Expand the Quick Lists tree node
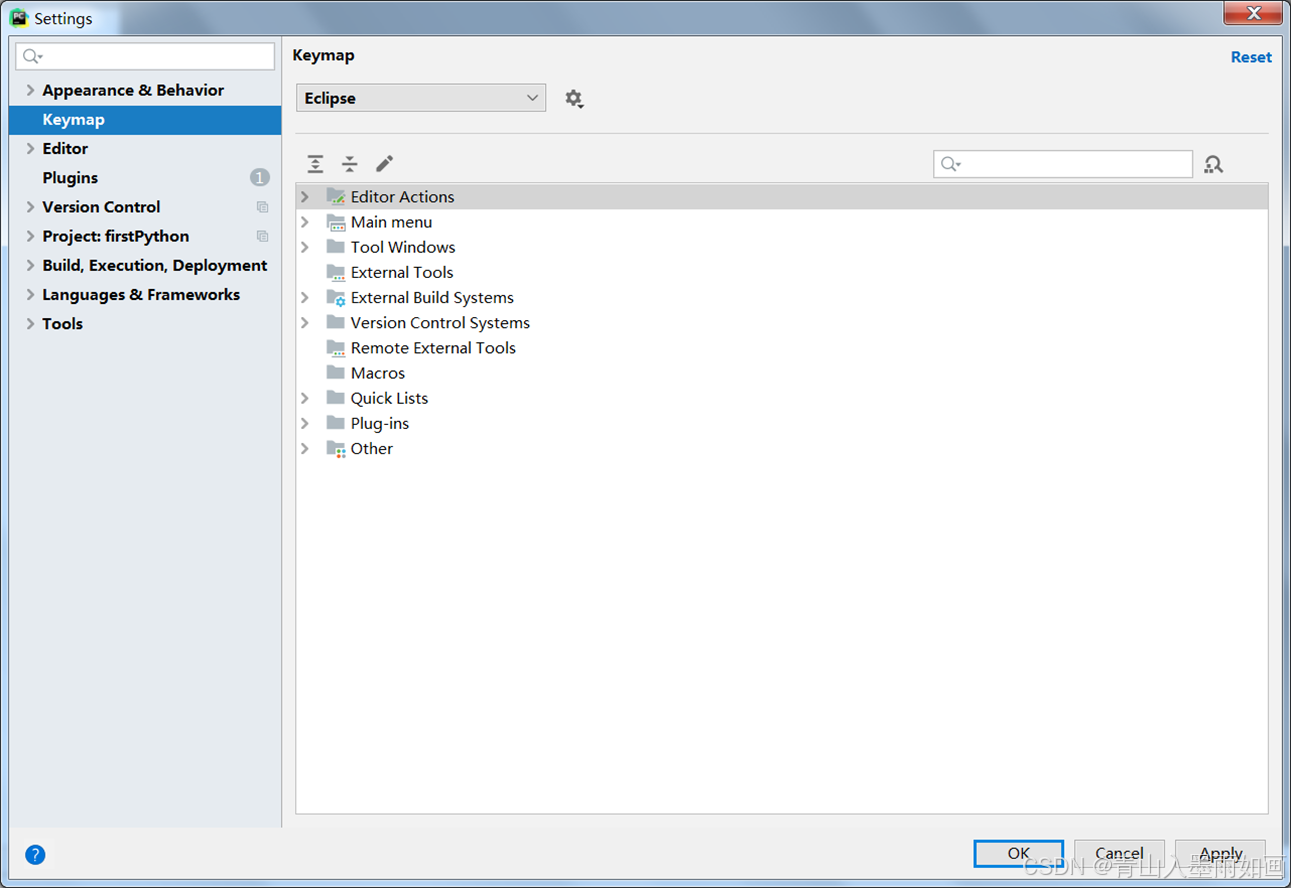Screen dimensions: 1291x888 point(305,398)
